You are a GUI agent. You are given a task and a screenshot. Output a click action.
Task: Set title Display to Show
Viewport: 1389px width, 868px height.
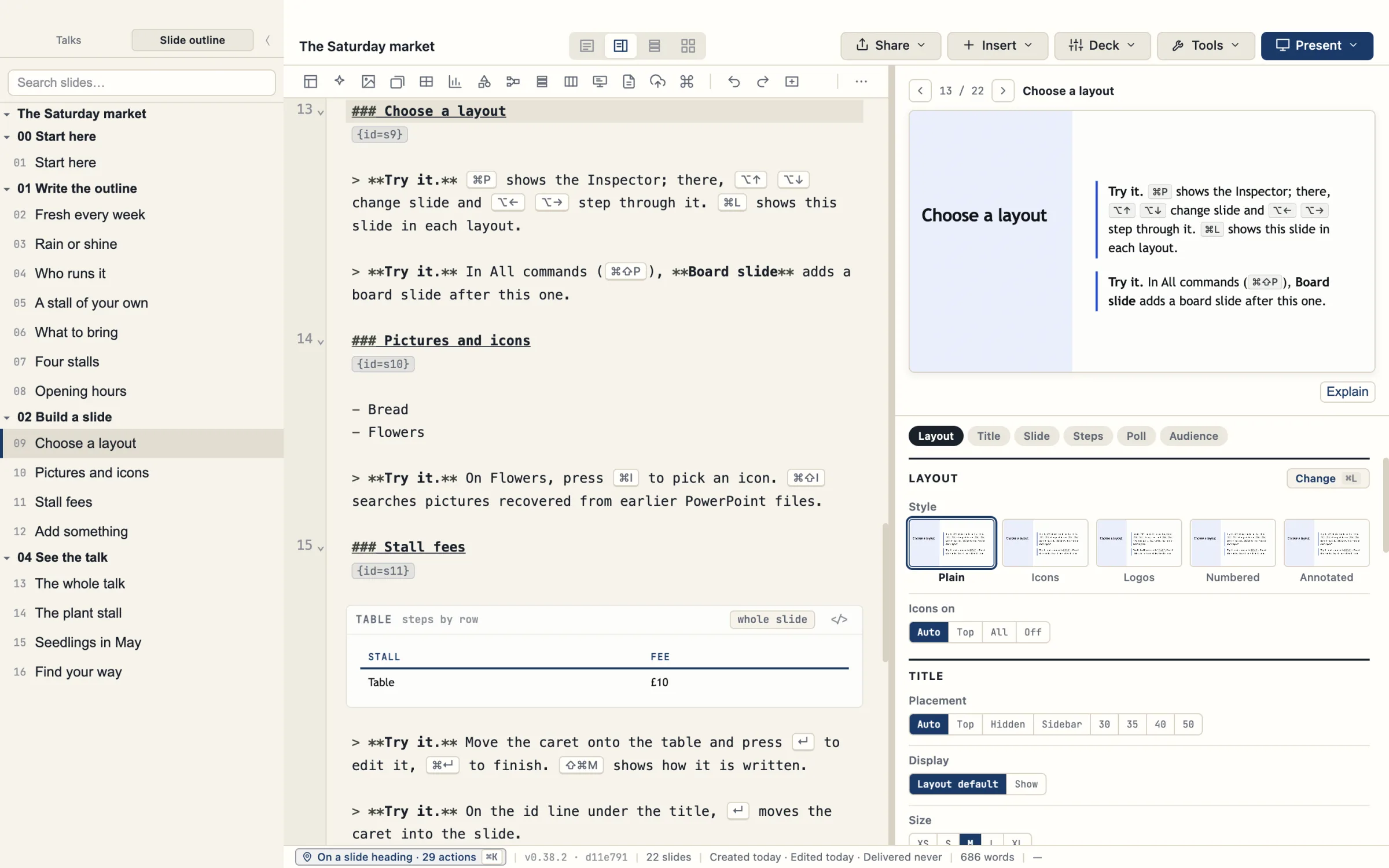click(1026, 784)
